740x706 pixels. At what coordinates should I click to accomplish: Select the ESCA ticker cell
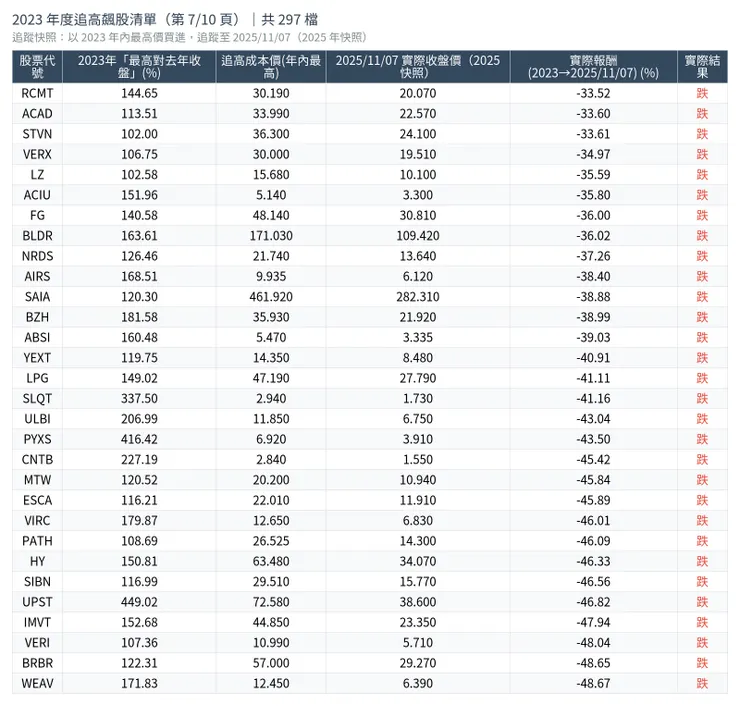pyautogui.click(x=37, y=500)
